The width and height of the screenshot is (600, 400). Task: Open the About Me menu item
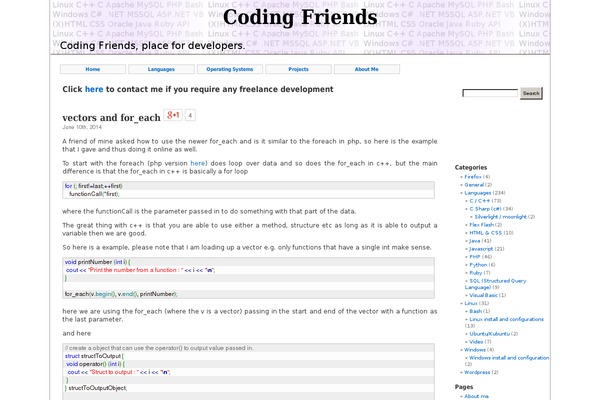[367, 70]
